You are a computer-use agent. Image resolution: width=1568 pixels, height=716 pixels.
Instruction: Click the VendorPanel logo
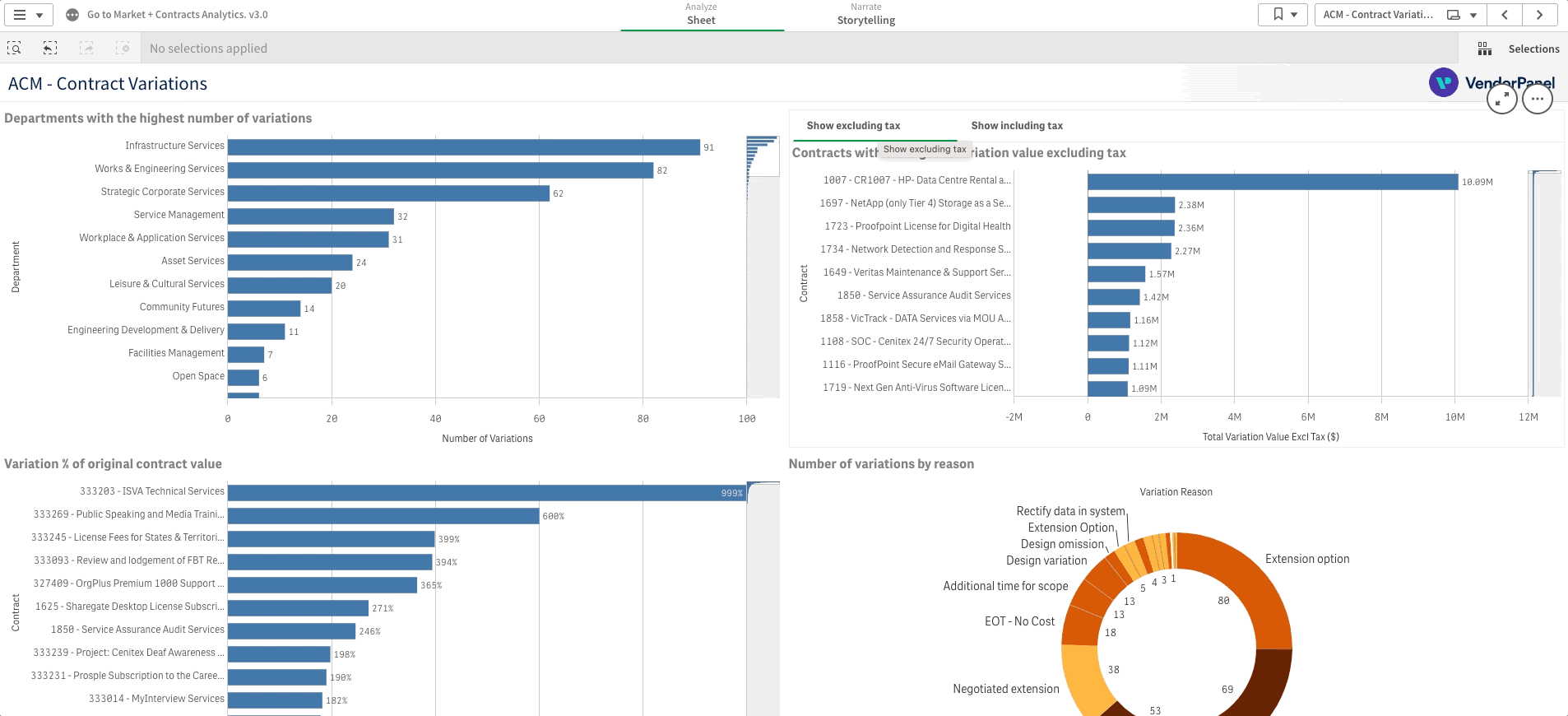pyautogui.click(x=1491, y=83)
